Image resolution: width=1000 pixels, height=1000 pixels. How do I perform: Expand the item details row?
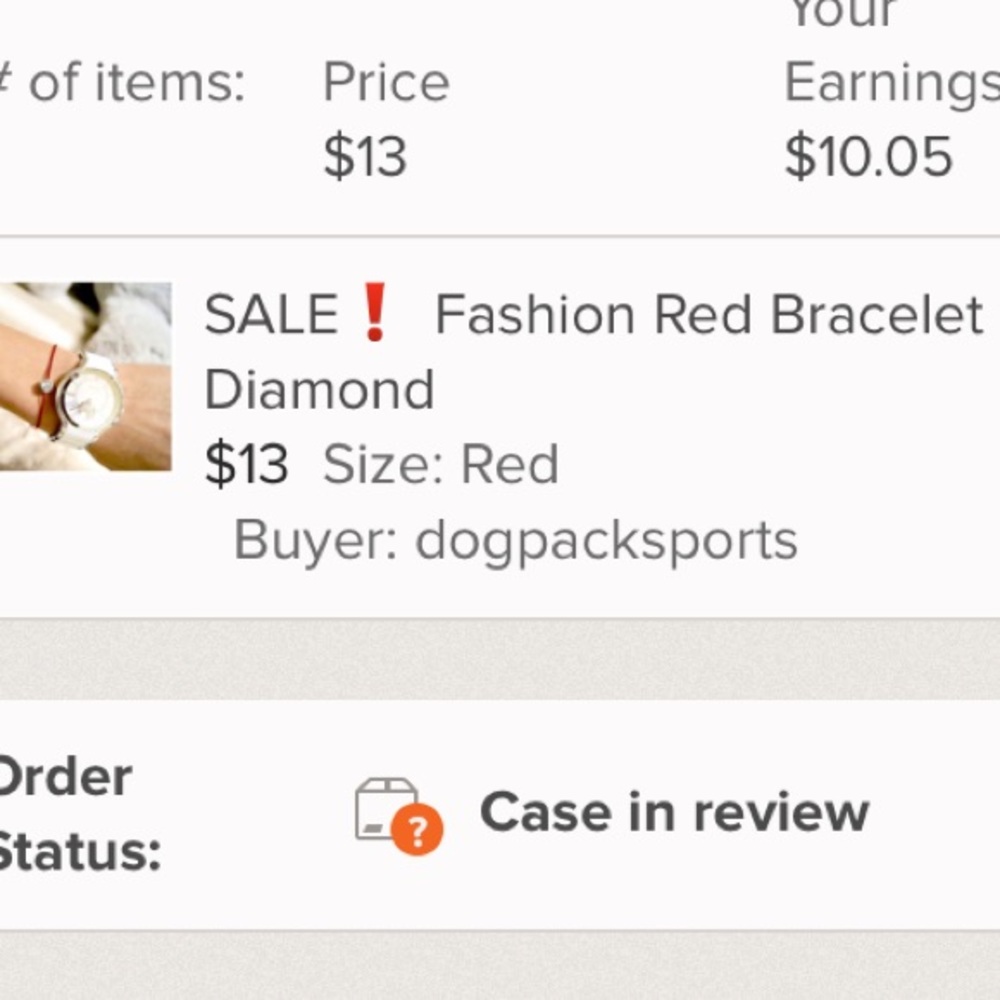click(x=500, y=420)
